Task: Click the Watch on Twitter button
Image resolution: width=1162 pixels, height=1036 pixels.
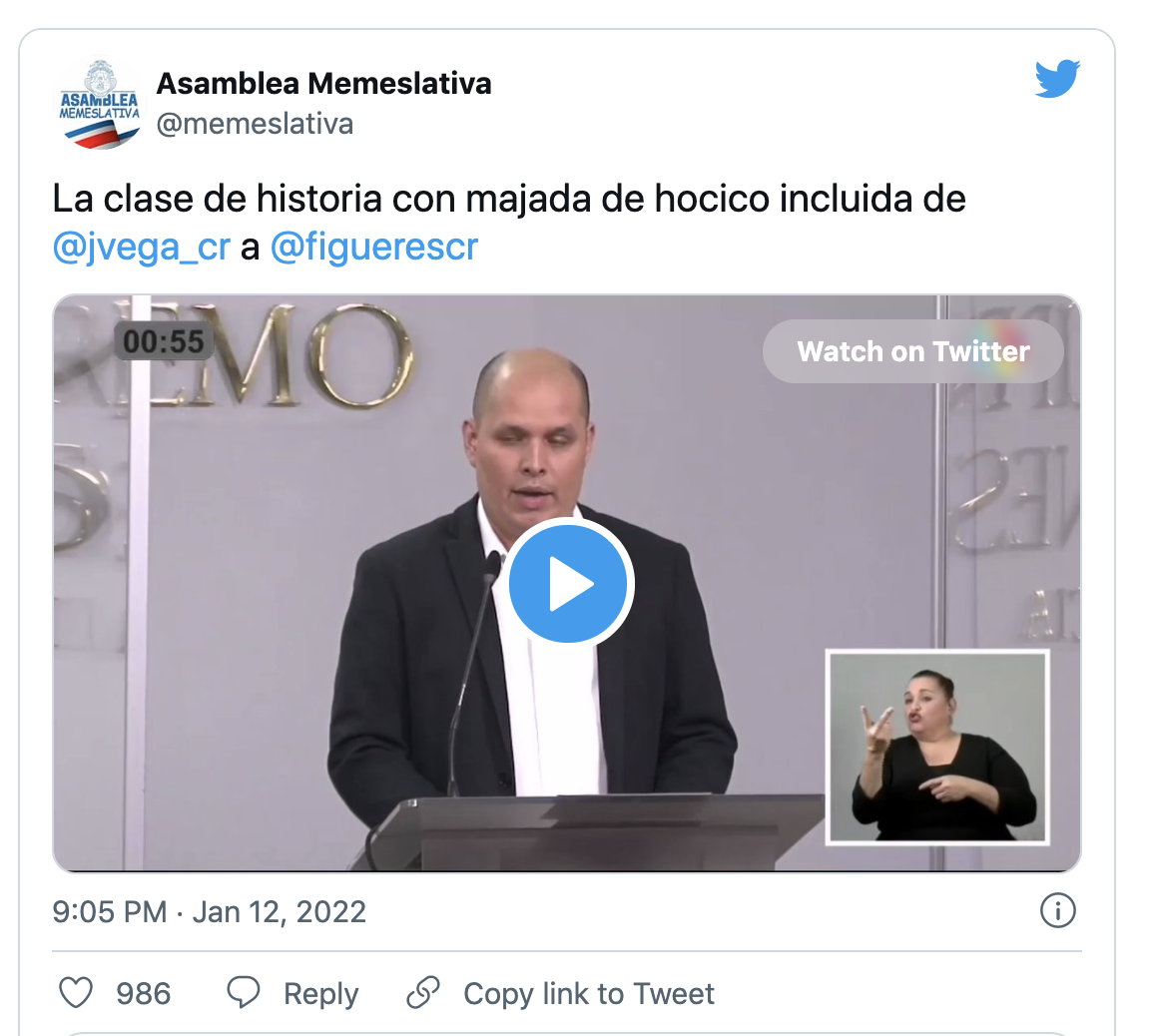Action: (913, 351)
